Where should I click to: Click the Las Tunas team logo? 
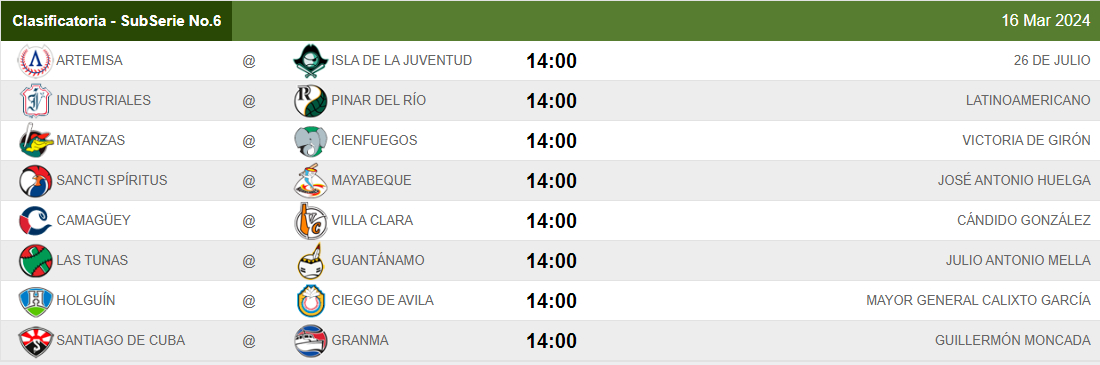tap(35, 260)
